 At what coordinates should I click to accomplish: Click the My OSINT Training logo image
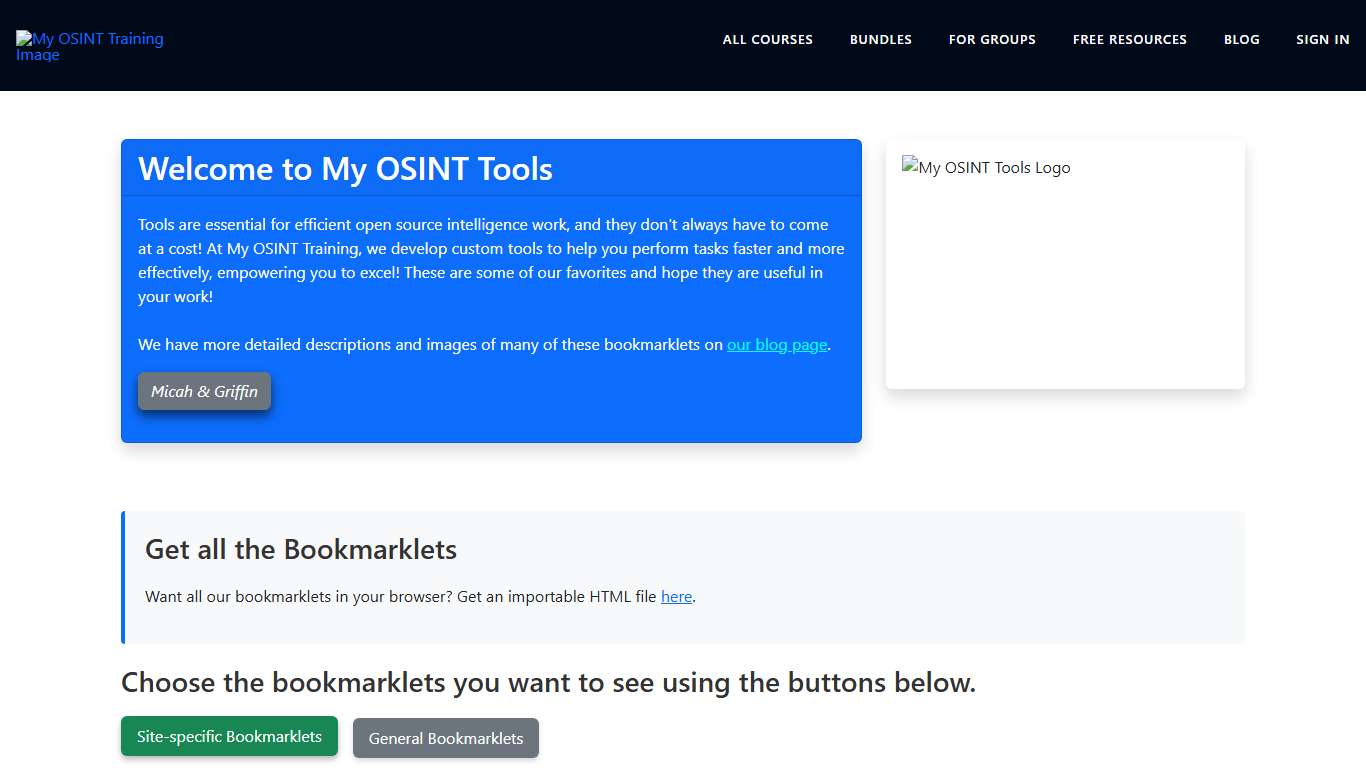[x=89, y=46]
